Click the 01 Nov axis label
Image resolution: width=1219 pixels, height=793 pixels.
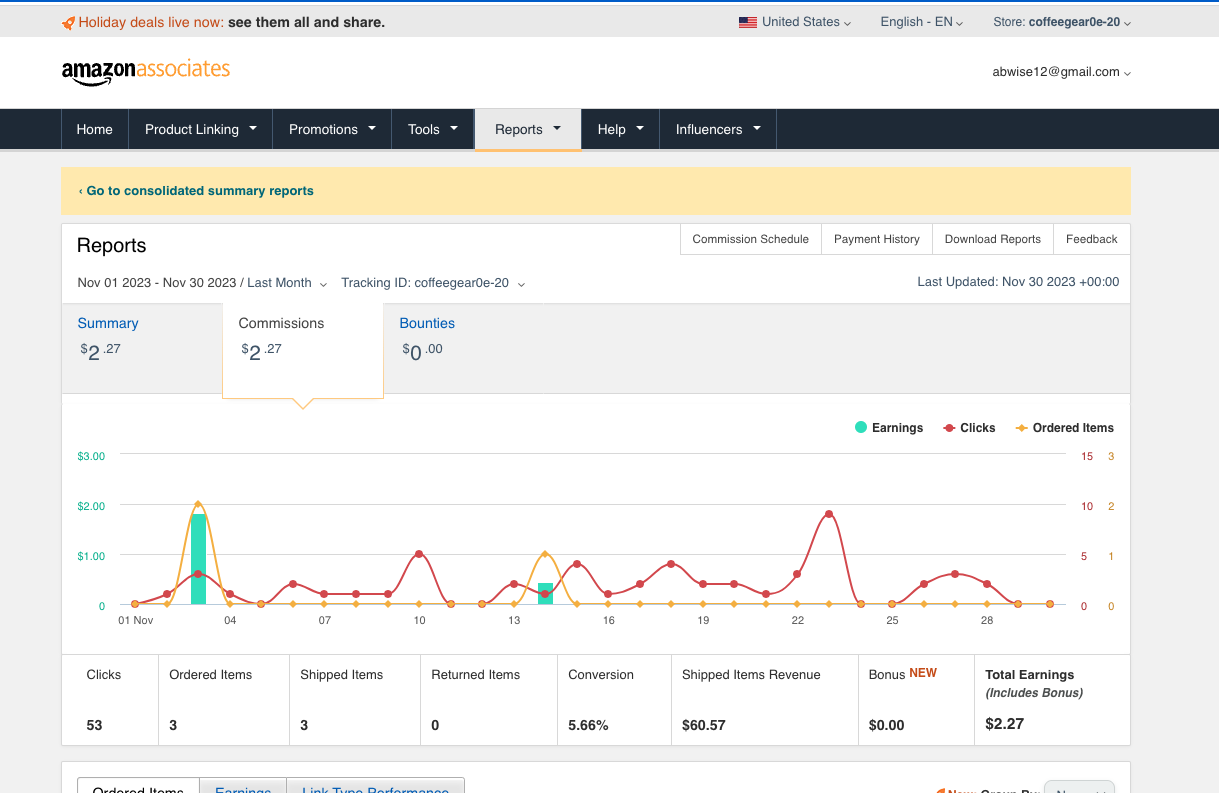[x=135, y=621]
